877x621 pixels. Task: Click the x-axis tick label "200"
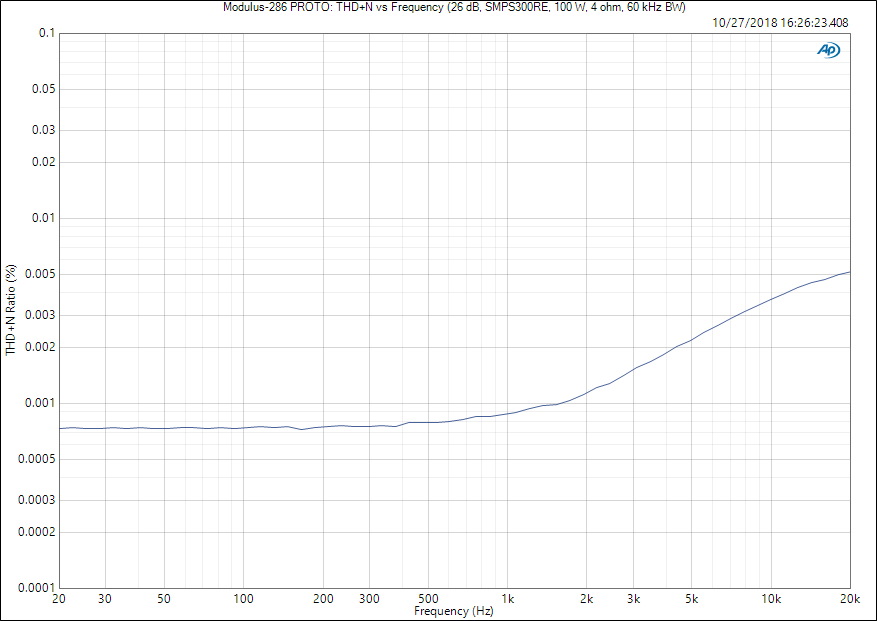[323, 599]
